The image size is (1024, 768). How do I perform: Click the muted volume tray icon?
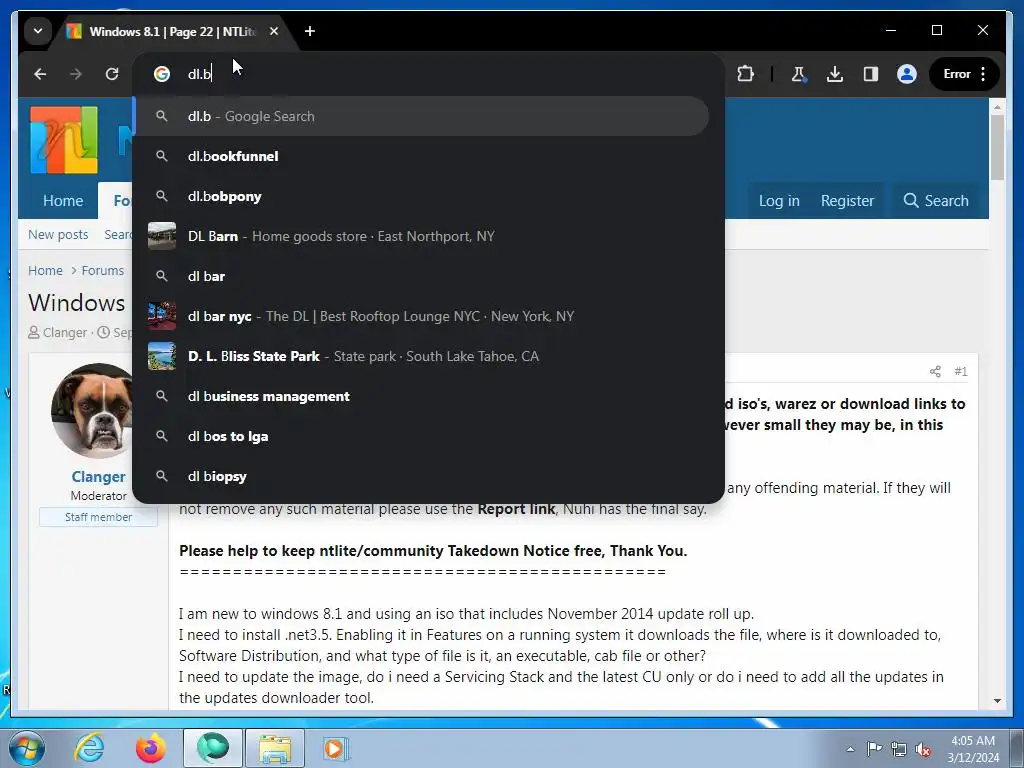(923, 749)
